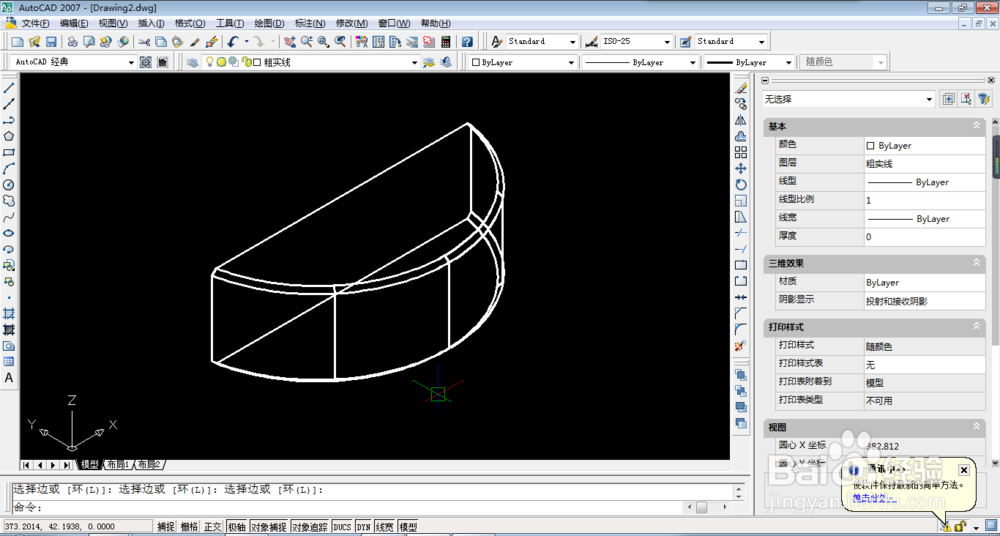Toggle the DUCS status button

pyautogui.click(x=342, y=527)
